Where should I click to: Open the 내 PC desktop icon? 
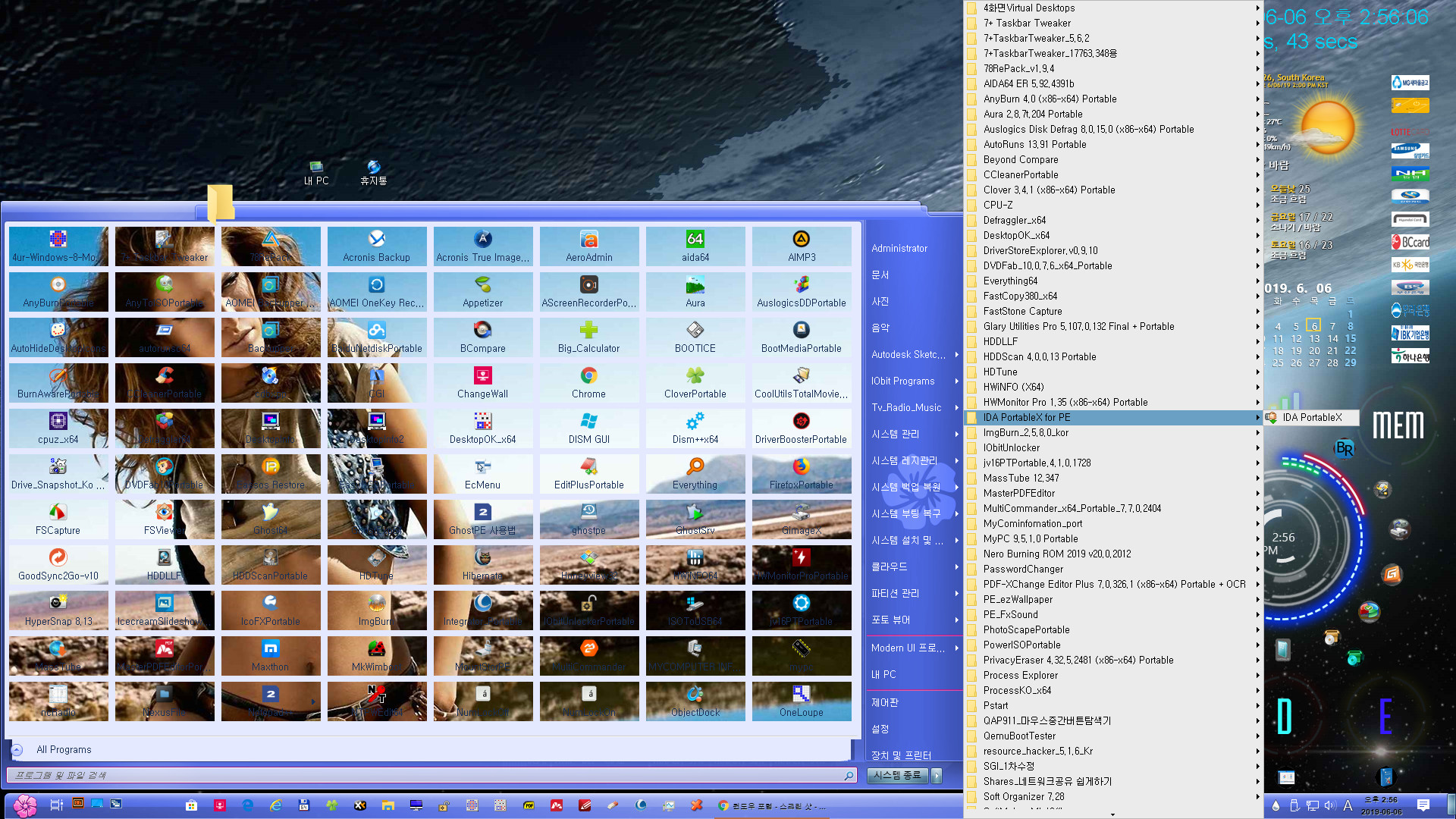point(316,173)
